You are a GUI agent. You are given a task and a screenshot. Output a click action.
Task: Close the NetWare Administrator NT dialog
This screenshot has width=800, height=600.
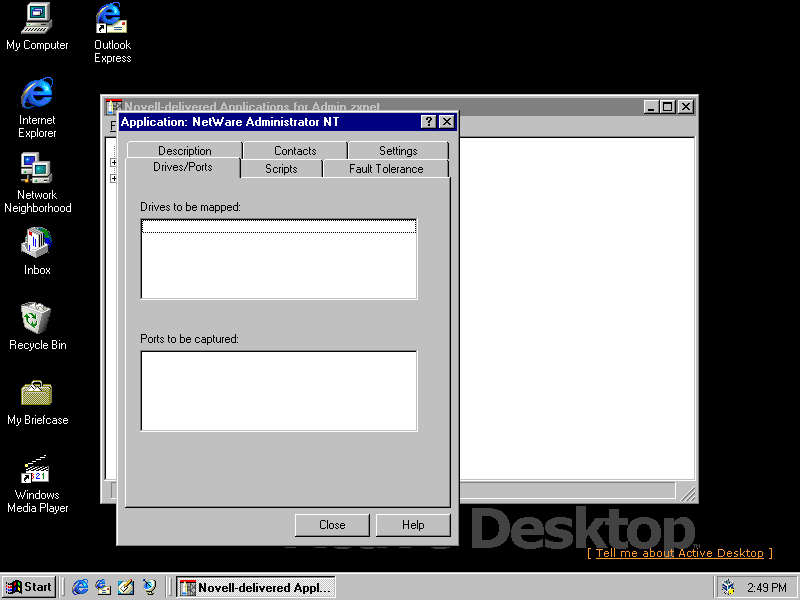pyautogui.click(x=446, y=121)
